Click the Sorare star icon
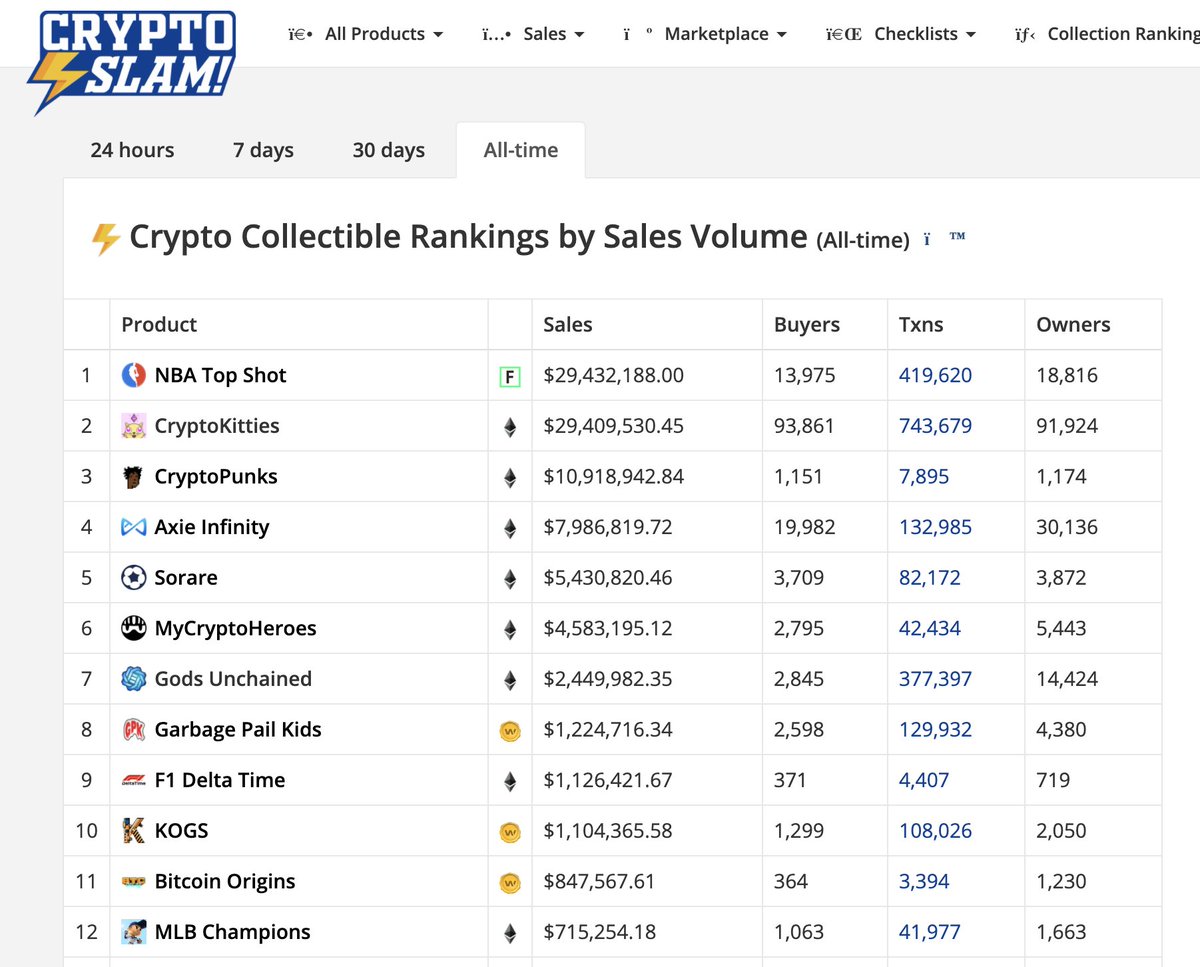The width and height of the screenshot is (1200, 967). point(132,577)
